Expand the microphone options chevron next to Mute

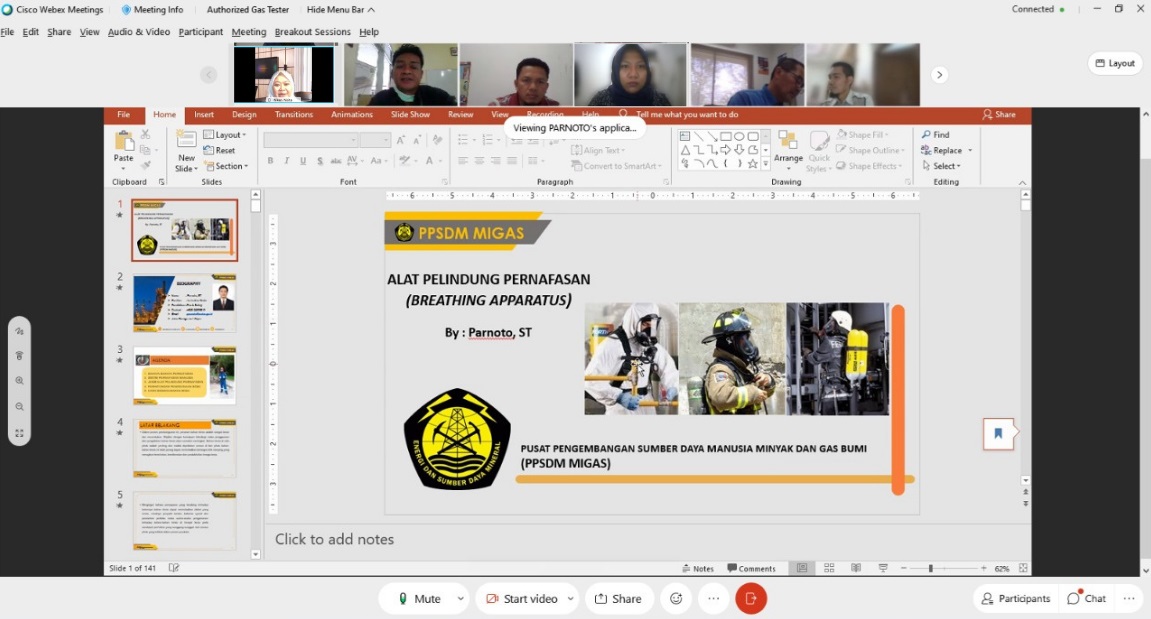(459, 598)
